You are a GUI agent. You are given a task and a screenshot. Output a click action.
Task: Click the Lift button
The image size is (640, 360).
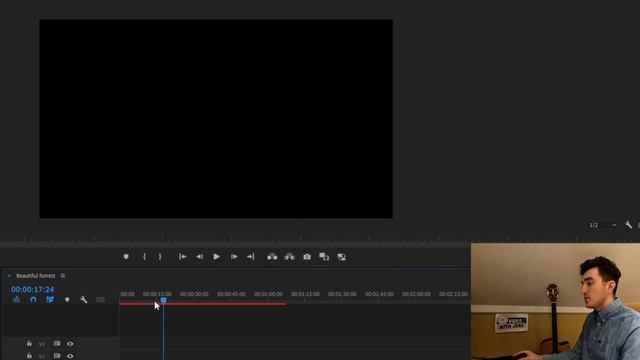point(272,257)
